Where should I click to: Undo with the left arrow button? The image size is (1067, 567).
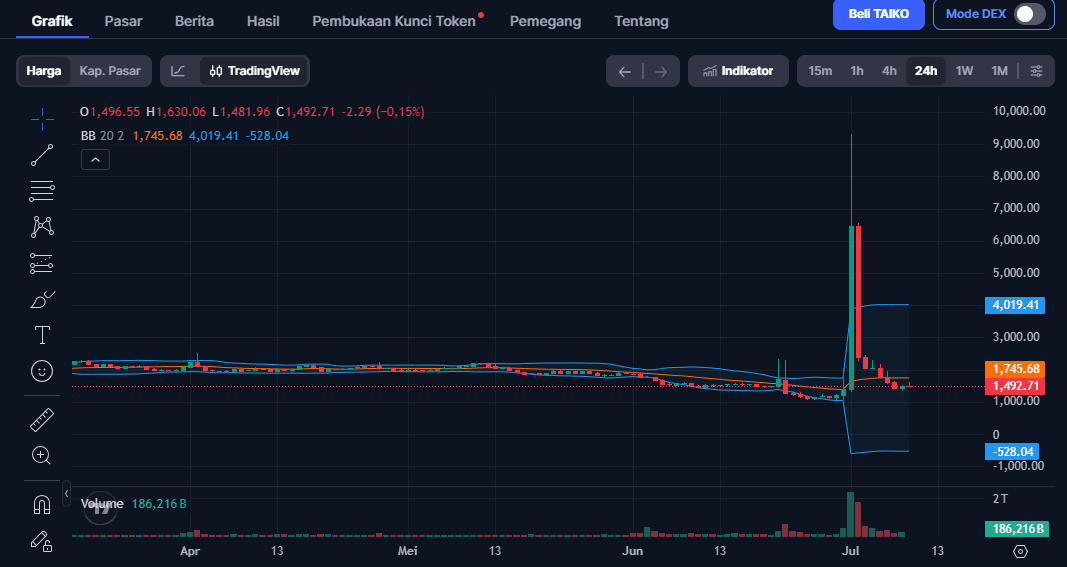point(625,71)
